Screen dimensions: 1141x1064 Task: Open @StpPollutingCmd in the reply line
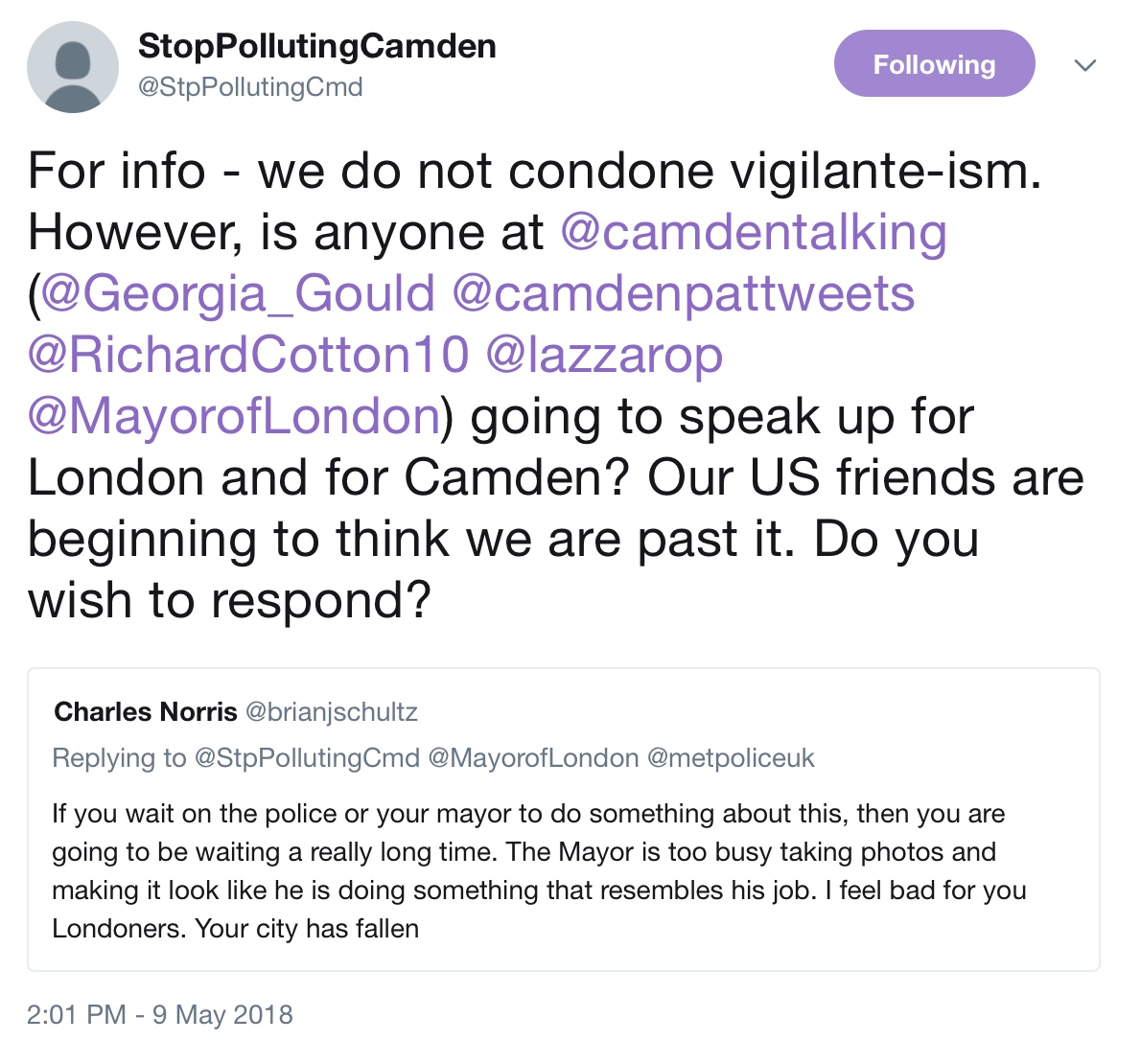(x=307, y=758)
